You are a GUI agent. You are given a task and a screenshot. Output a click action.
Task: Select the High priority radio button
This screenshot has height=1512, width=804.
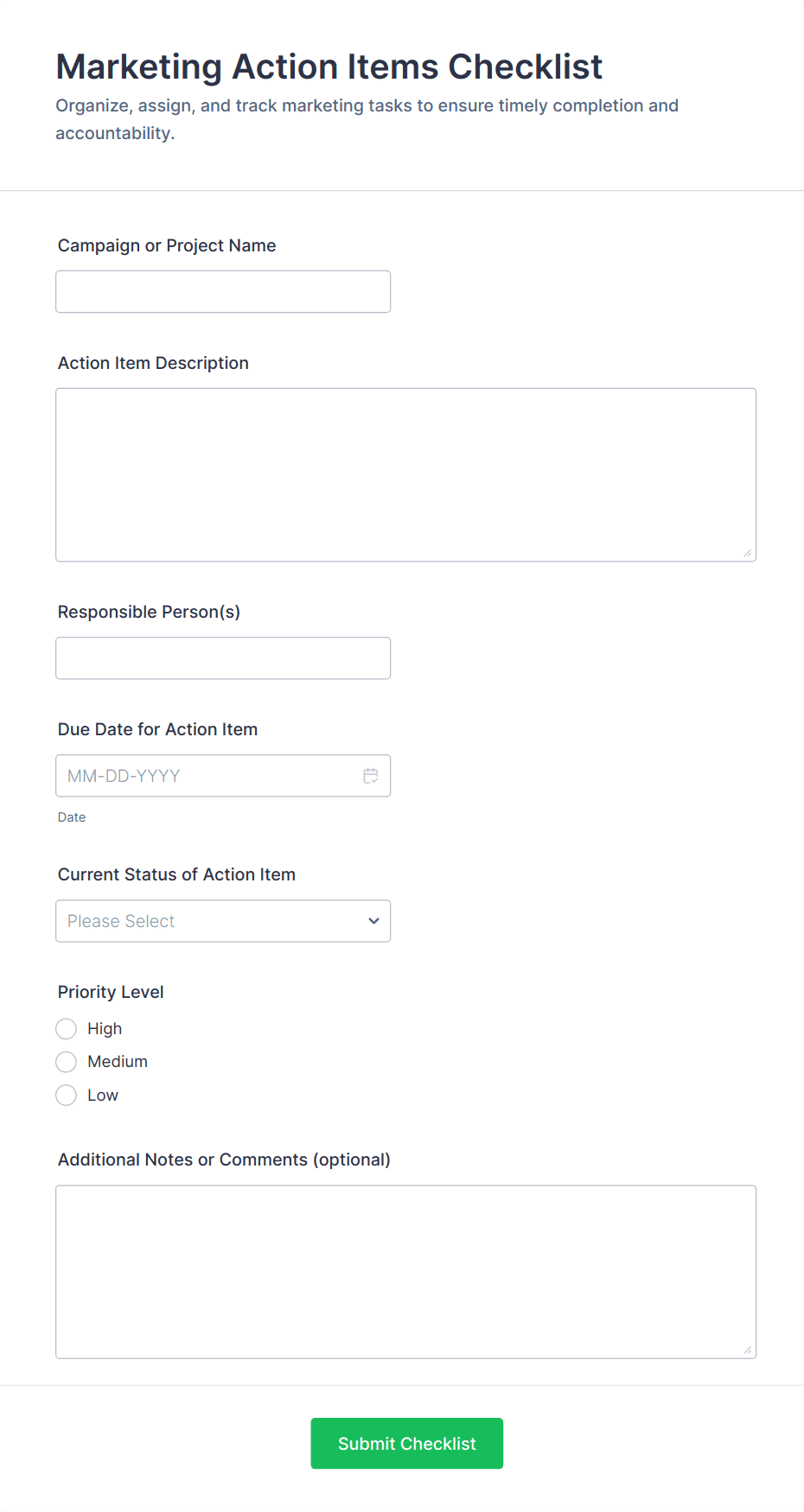pyautogui.click(x=66, y=1028)
